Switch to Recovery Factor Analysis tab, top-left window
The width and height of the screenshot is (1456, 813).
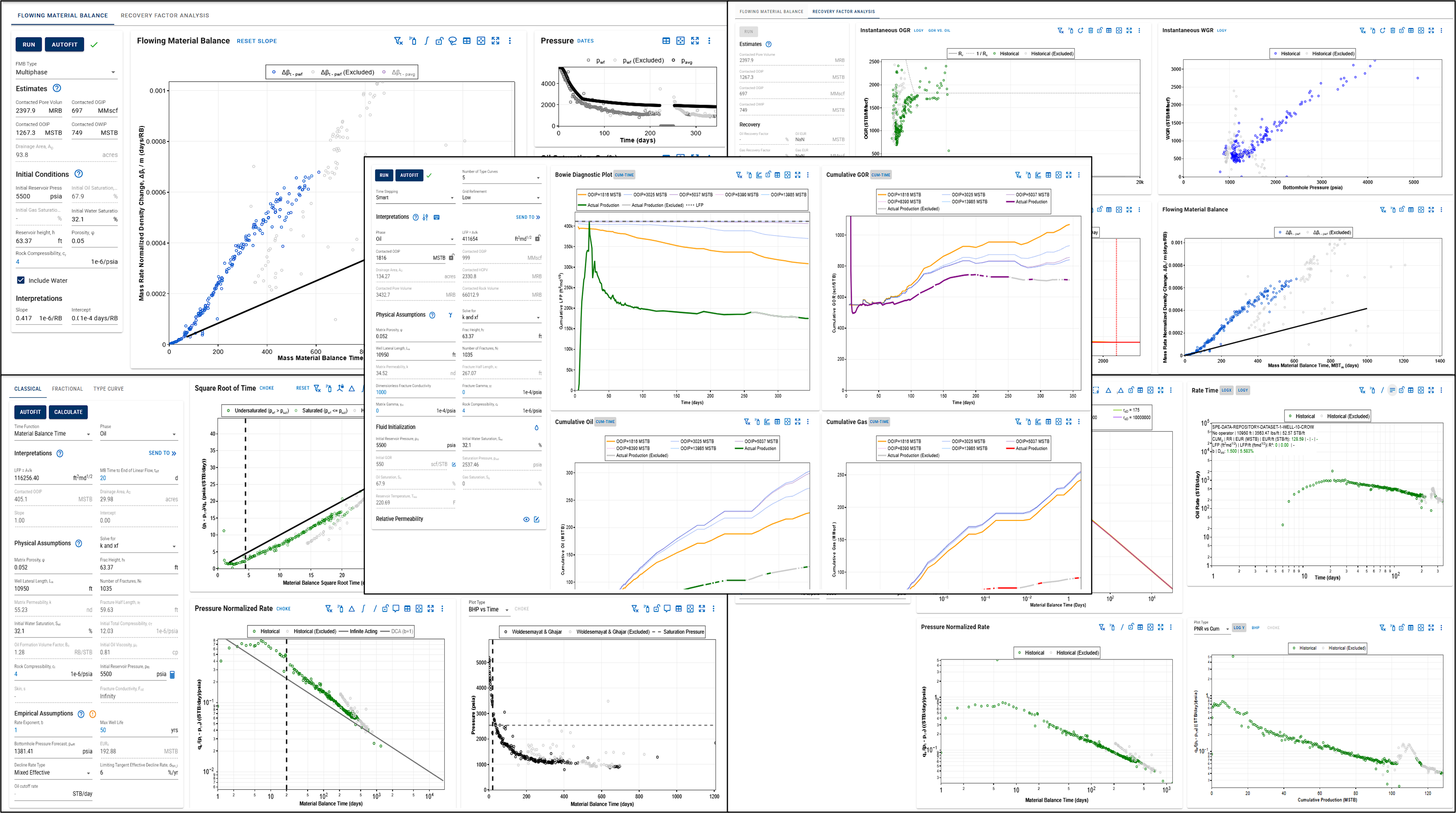pos(164,16)
